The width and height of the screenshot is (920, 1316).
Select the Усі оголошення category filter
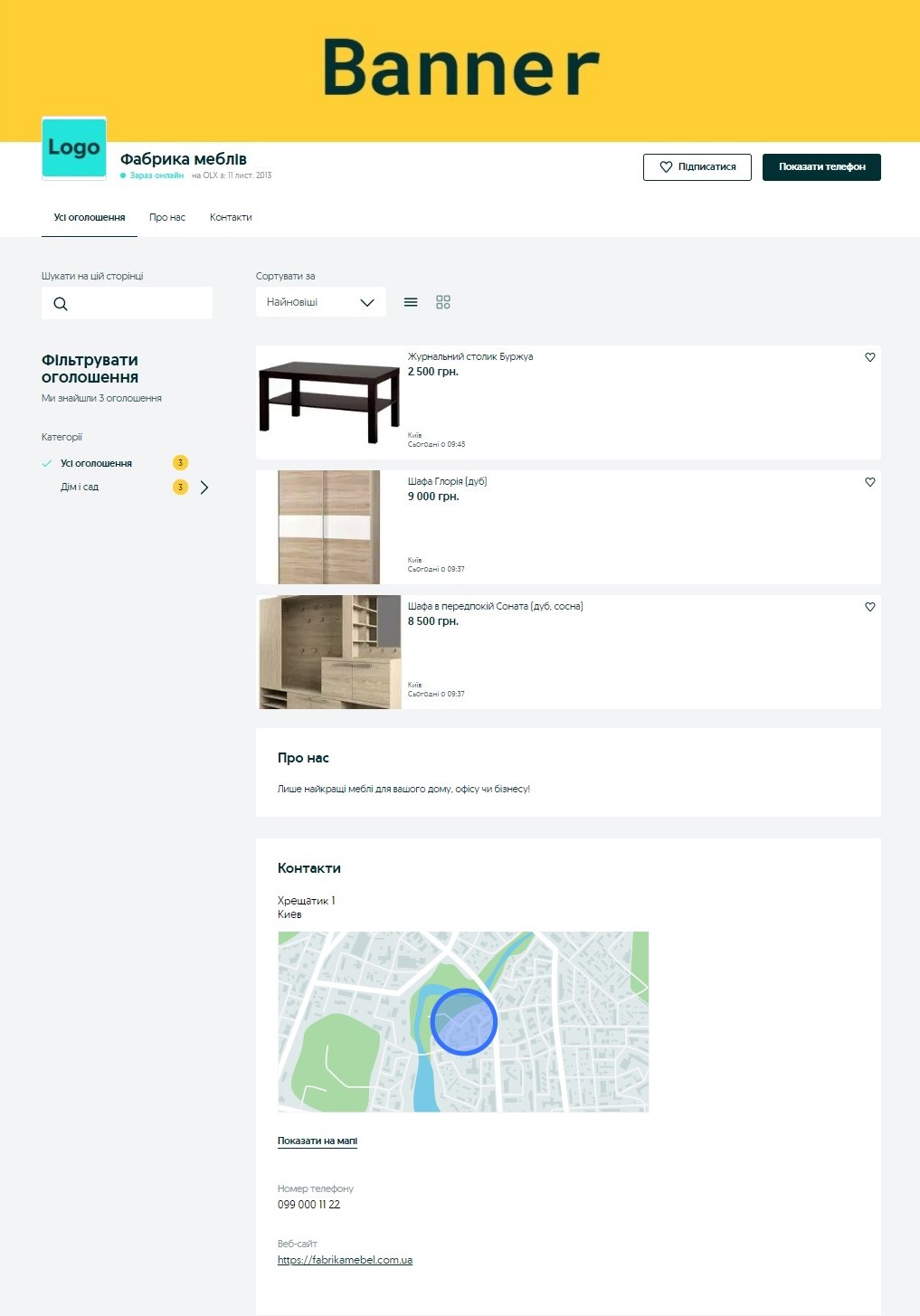96,463
